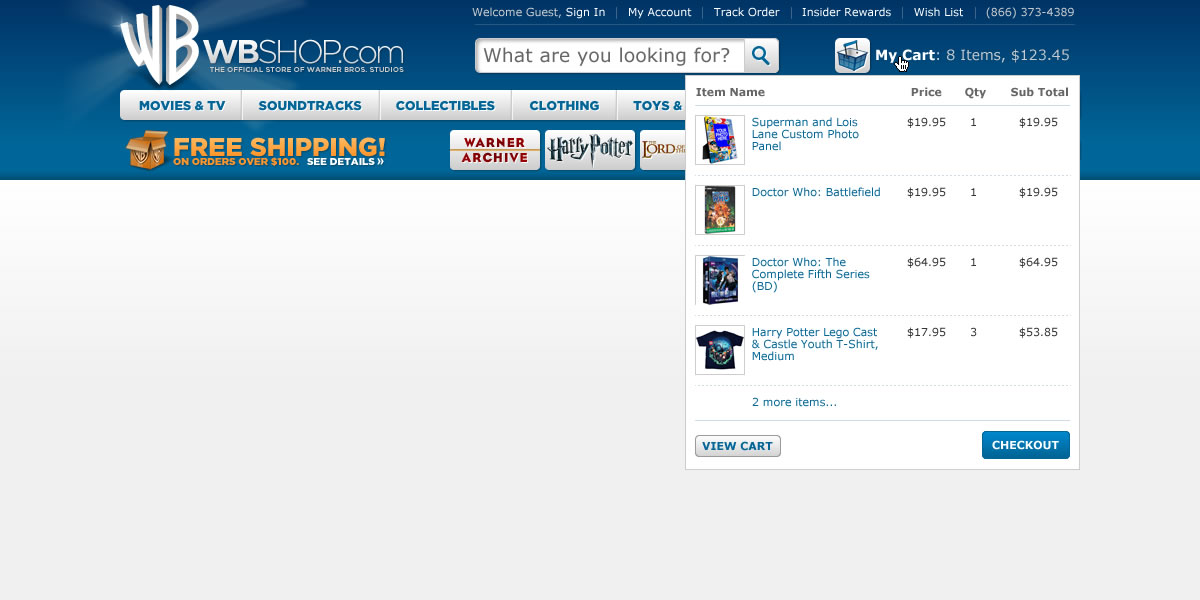
Task: Click the search input field
Action: [x=610, y=55]
